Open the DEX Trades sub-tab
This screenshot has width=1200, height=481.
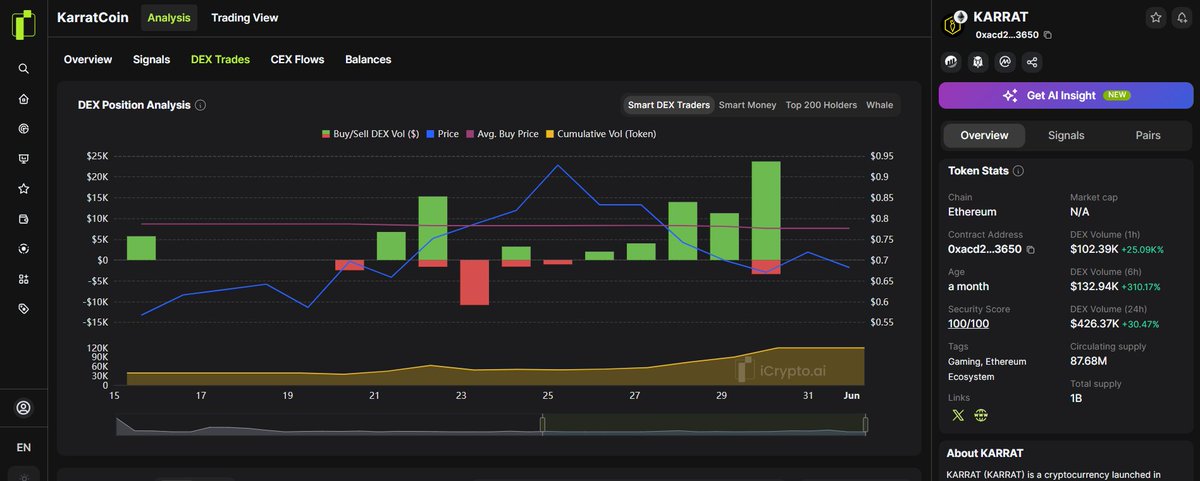(x=220, y=59)
